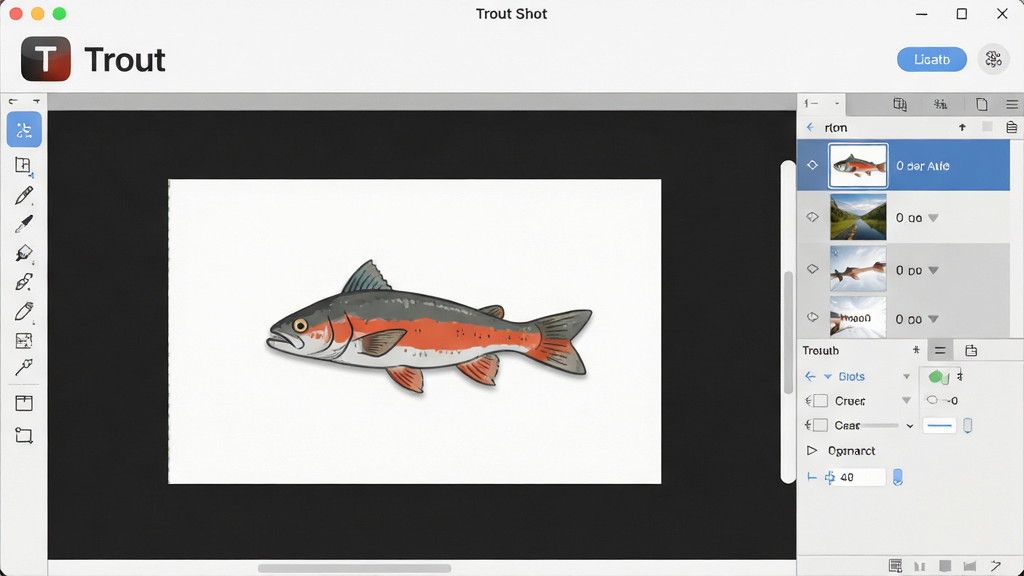The image size is (1024, 576).
Task: Switch to the list view tab in Trouth panel
Action: point(940,351)
